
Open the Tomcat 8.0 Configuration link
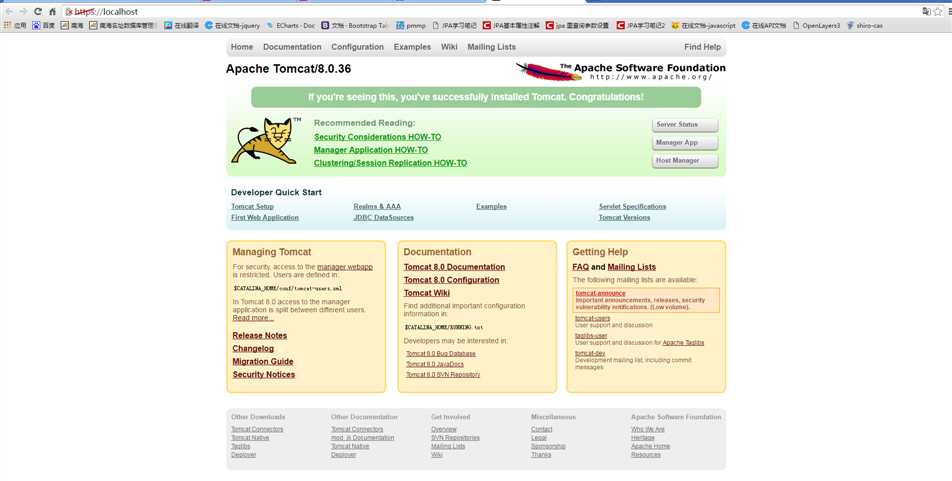(451, 280)
